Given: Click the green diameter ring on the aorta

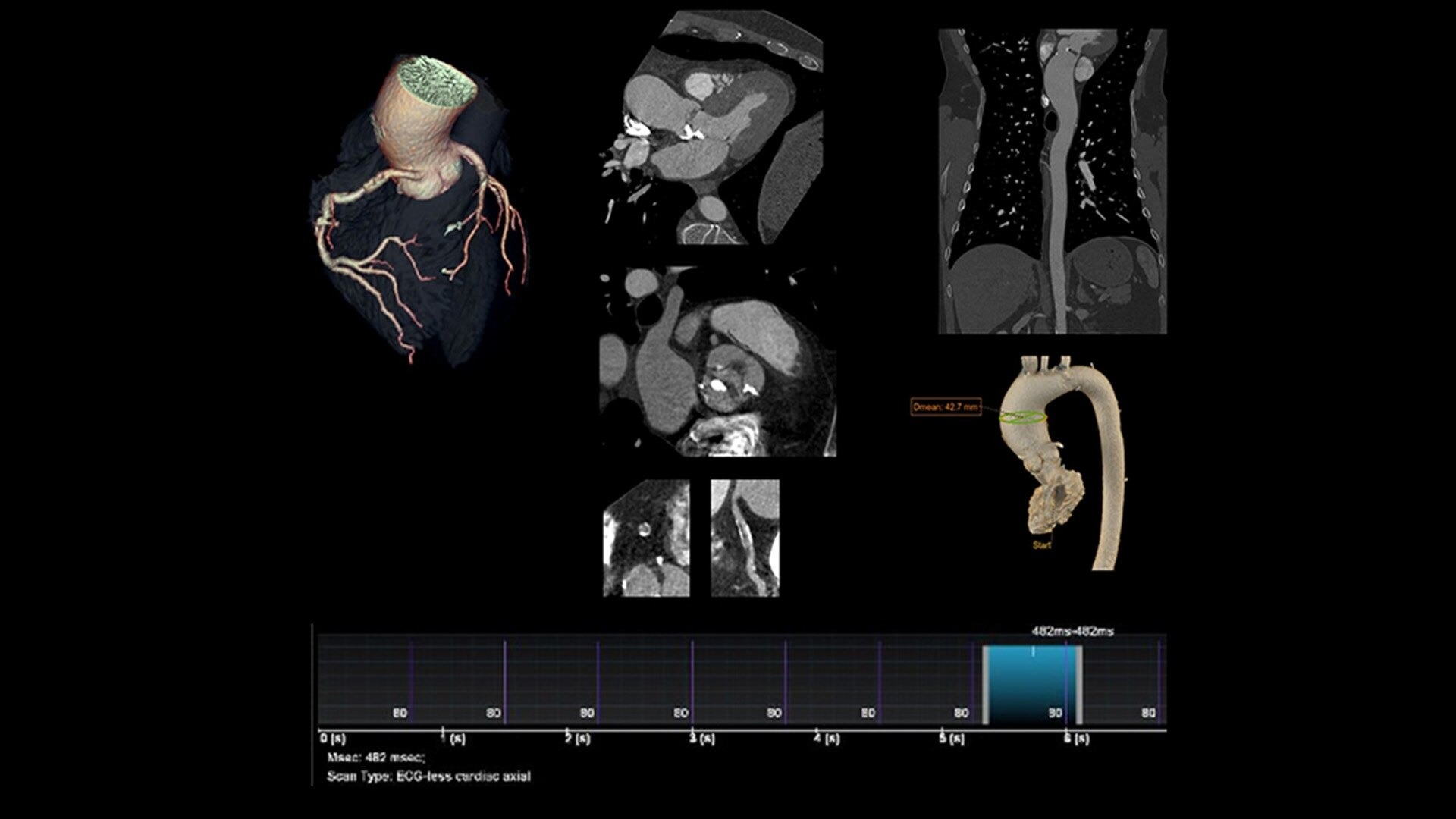Looking at the screenshot, I should (1023, 417).
